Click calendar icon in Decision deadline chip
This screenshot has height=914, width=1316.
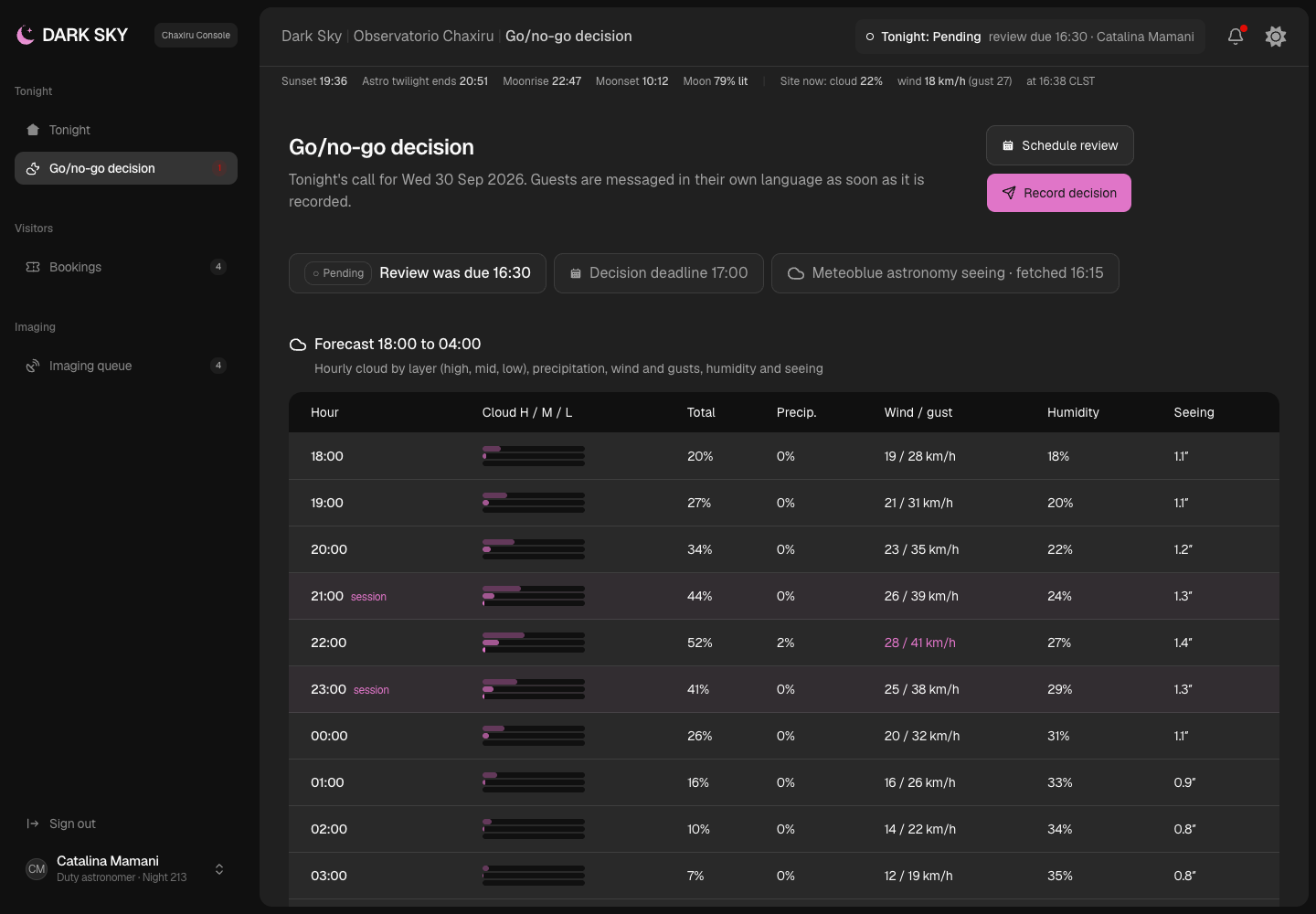(576, 273)
